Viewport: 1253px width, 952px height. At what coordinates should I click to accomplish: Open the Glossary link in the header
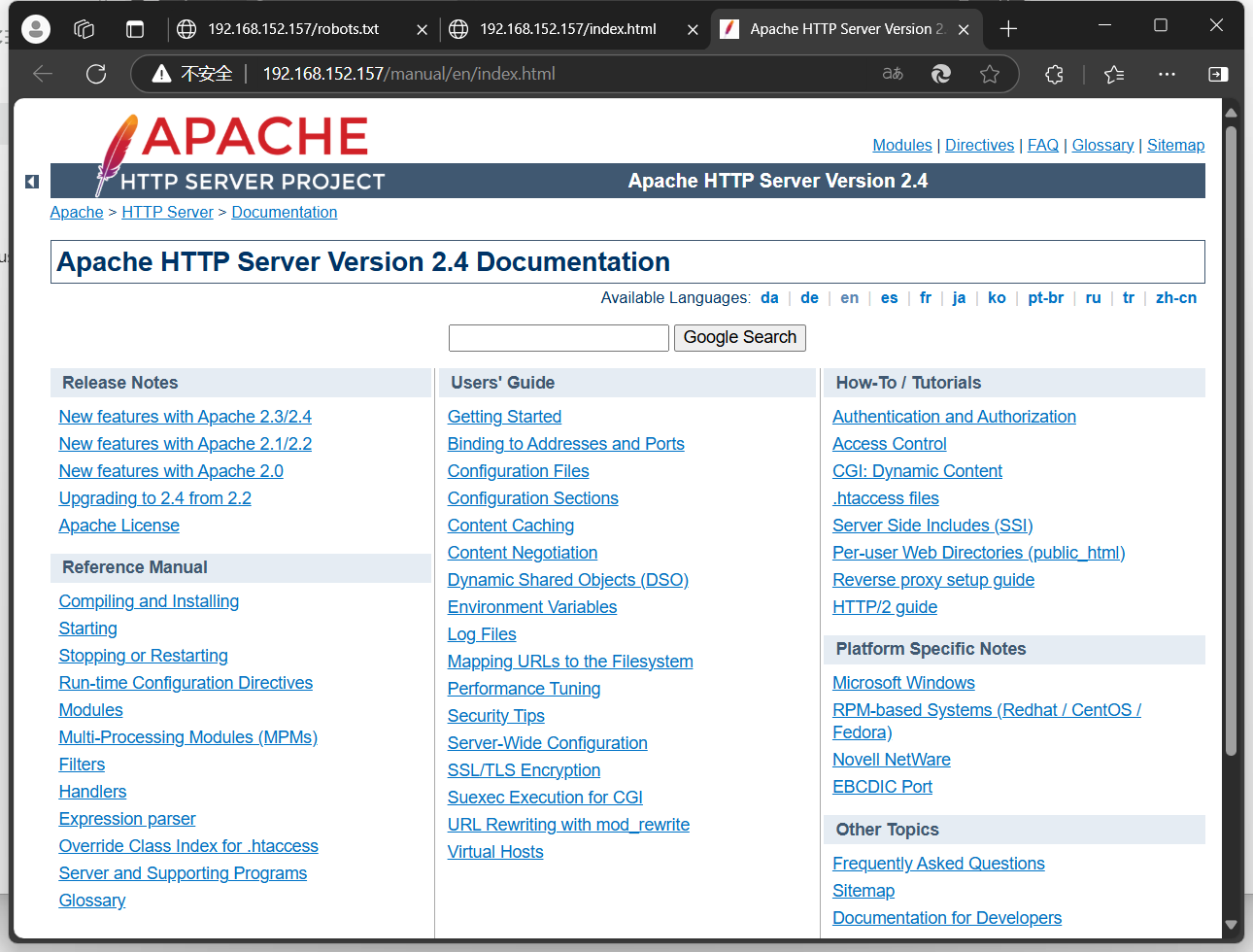tap(1102, 145)
